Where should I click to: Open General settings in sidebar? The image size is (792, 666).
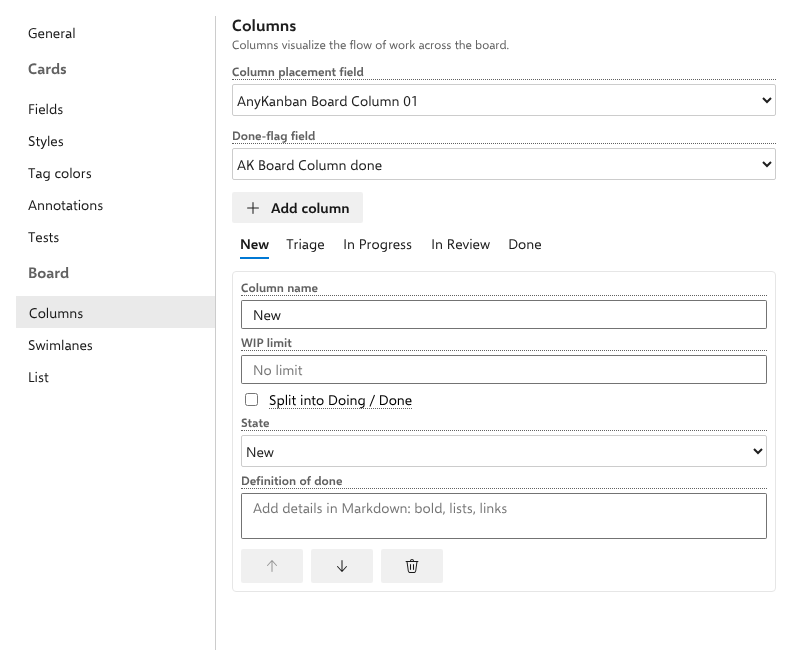tap(115, 33)
